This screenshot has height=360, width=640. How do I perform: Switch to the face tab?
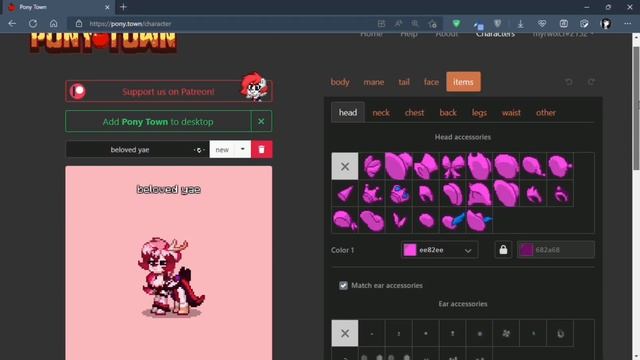coord(431,82)
